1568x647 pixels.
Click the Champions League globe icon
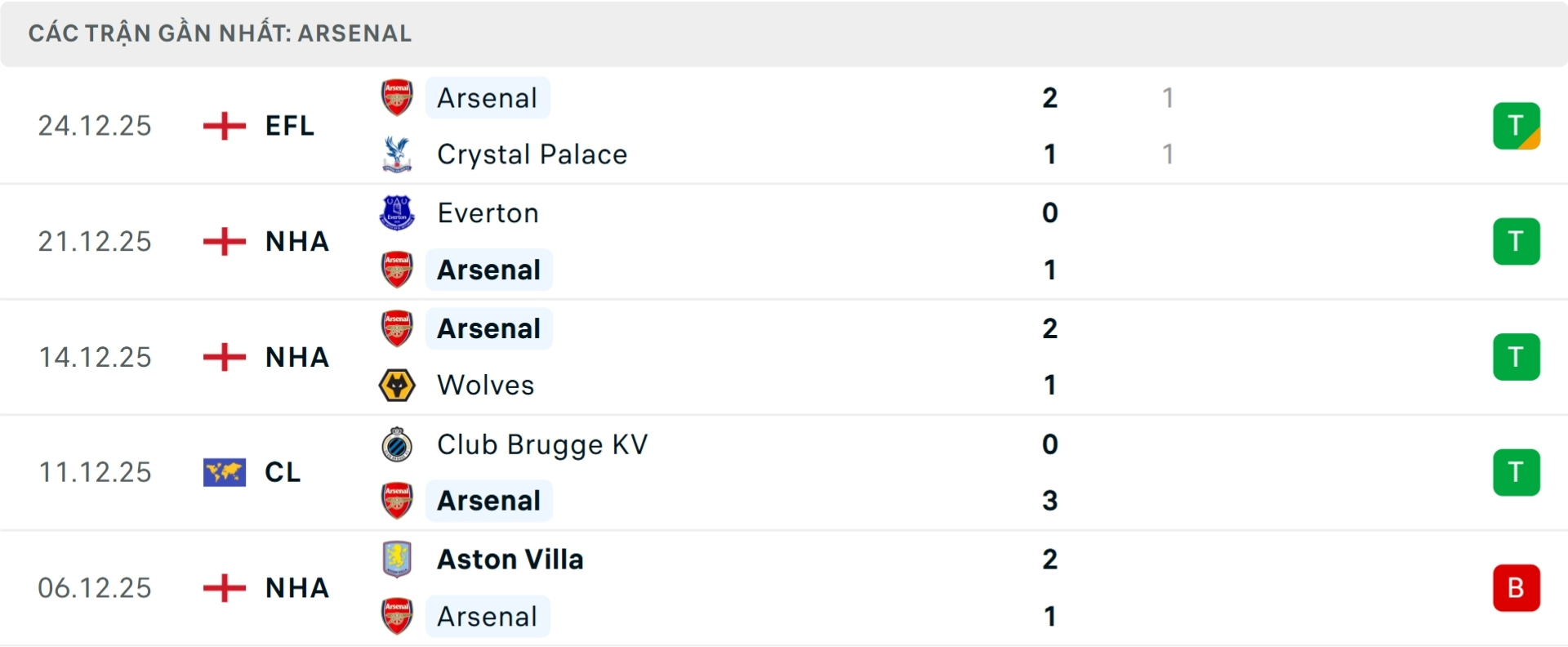tap(223, 472)
